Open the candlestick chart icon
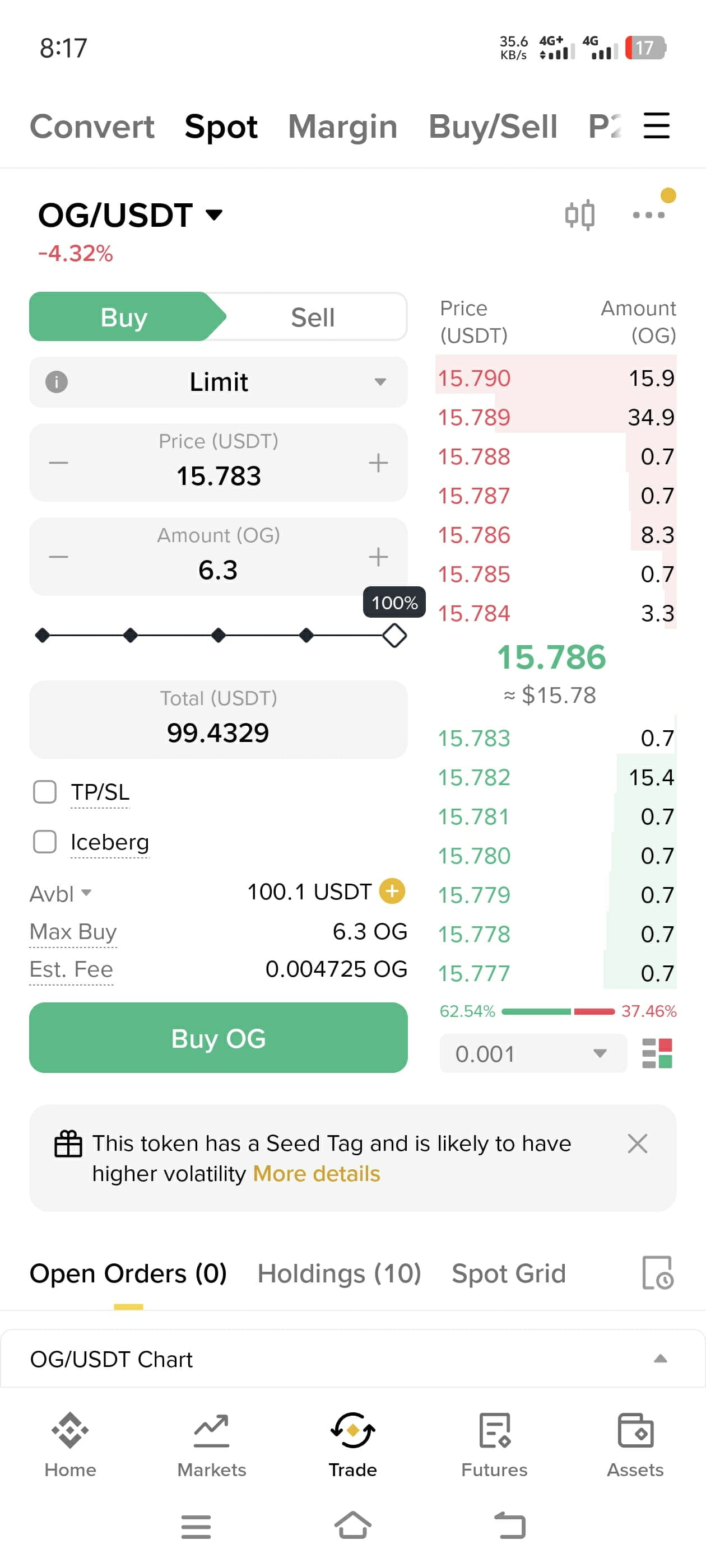 579,215
